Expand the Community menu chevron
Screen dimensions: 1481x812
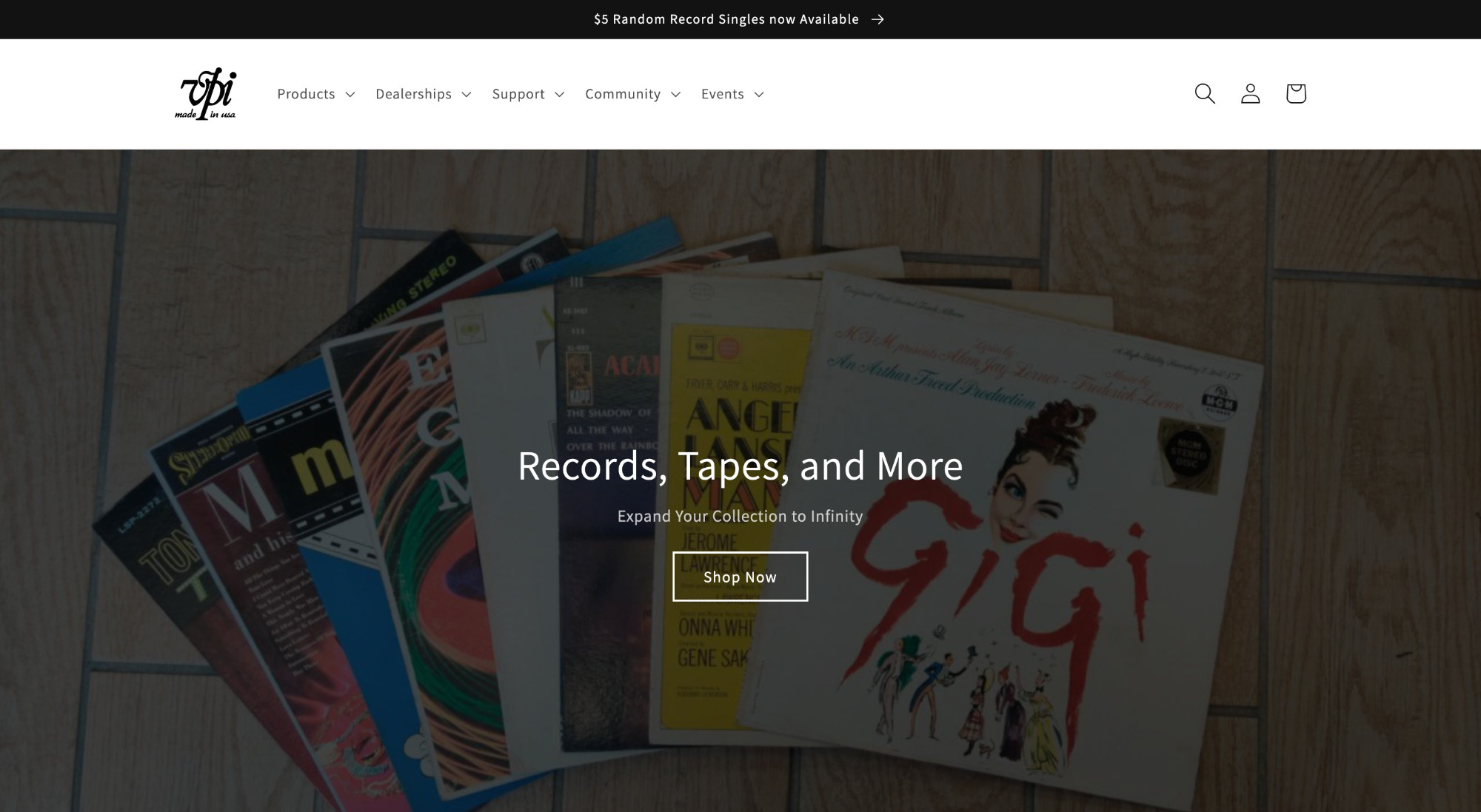pos(675,95)
